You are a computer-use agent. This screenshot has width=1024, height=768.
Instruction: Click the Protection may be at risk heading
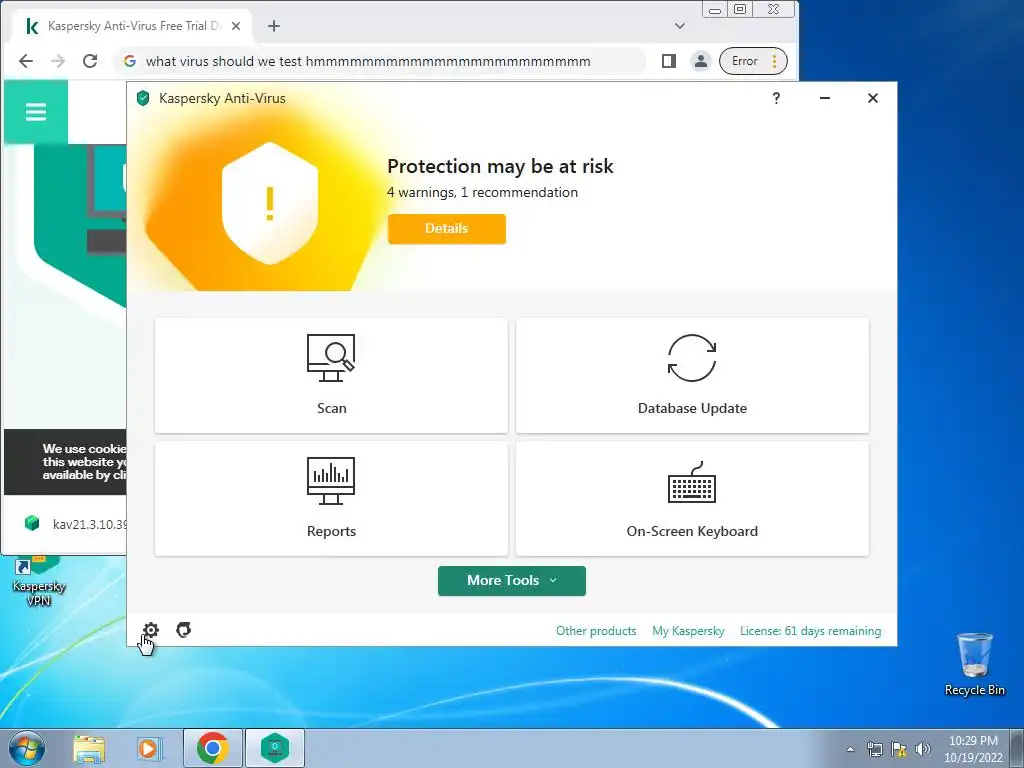click(x=500, y=166)
